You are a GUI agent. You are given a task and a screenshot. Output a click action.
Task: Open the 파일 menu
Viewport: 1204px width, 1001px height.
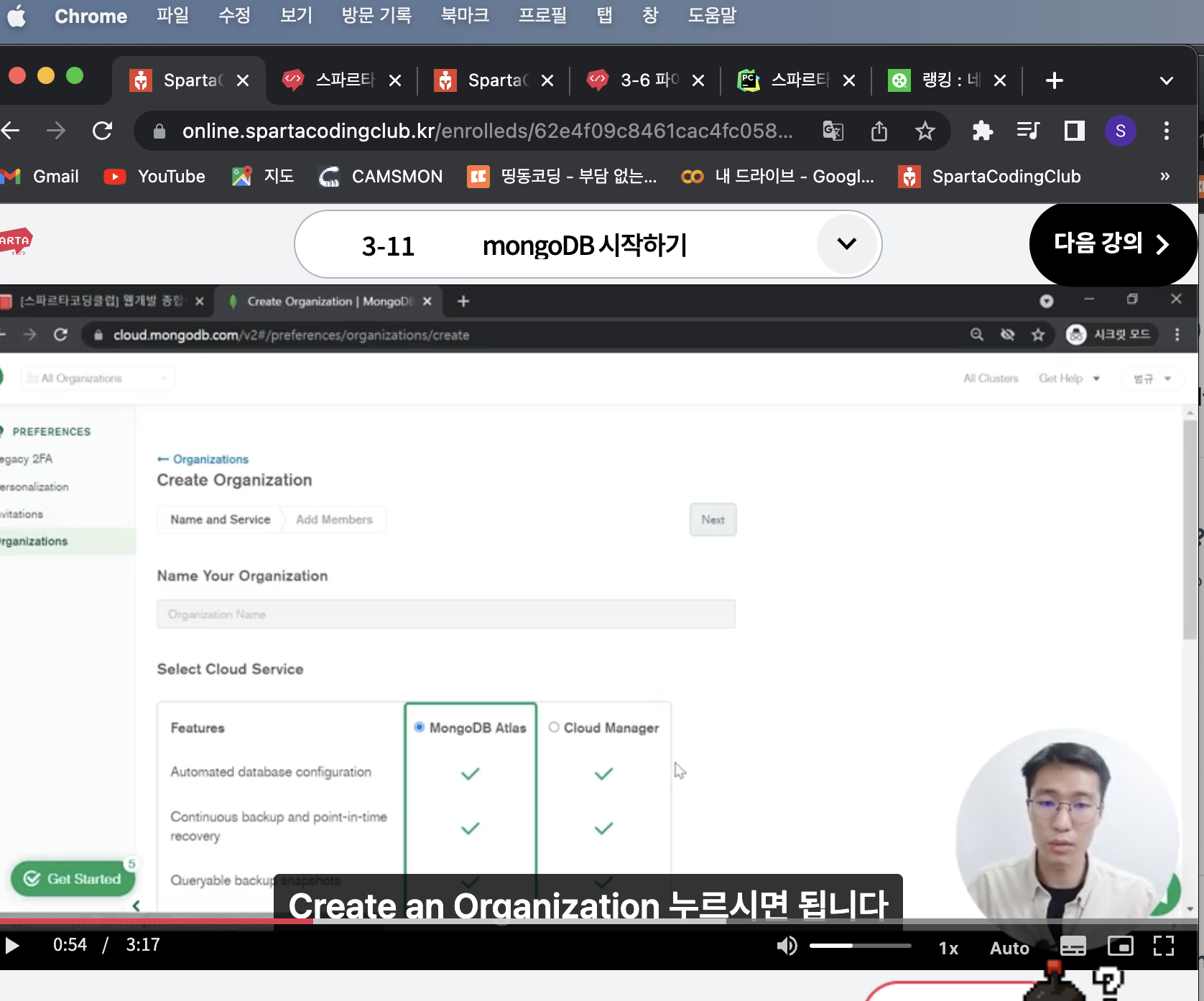tap(172, 16)
